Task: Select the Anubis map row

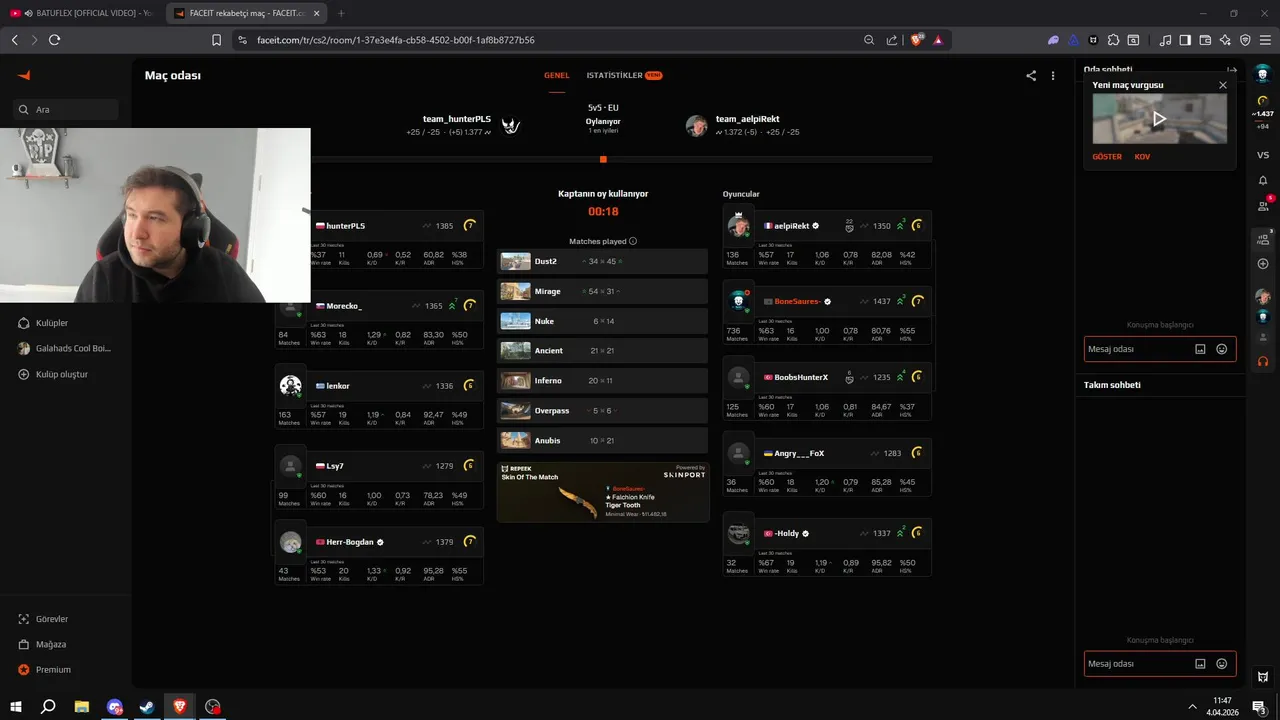Action: point(602,440)
